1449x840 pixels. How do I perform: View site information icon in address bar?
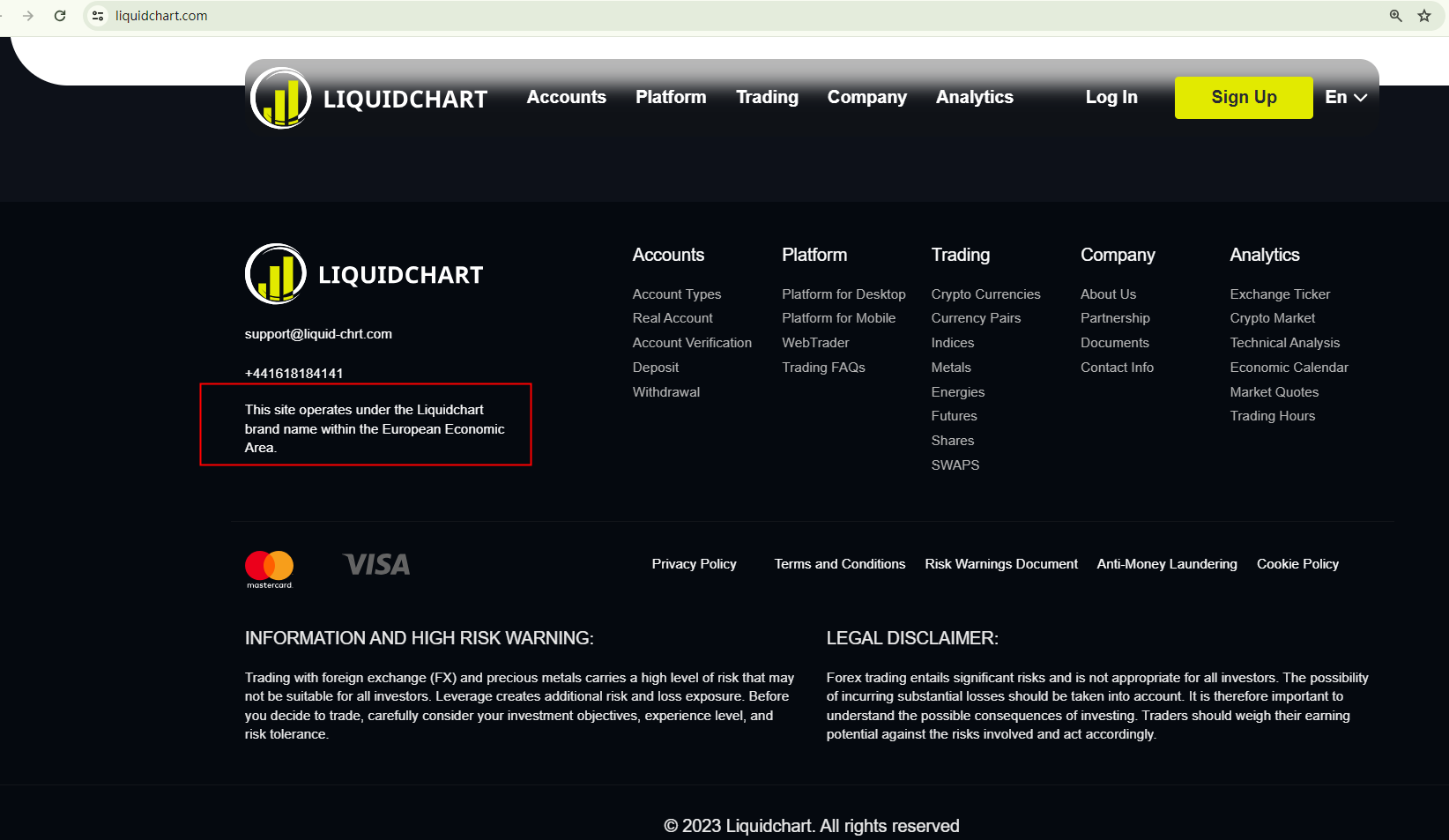coord(98,16)
